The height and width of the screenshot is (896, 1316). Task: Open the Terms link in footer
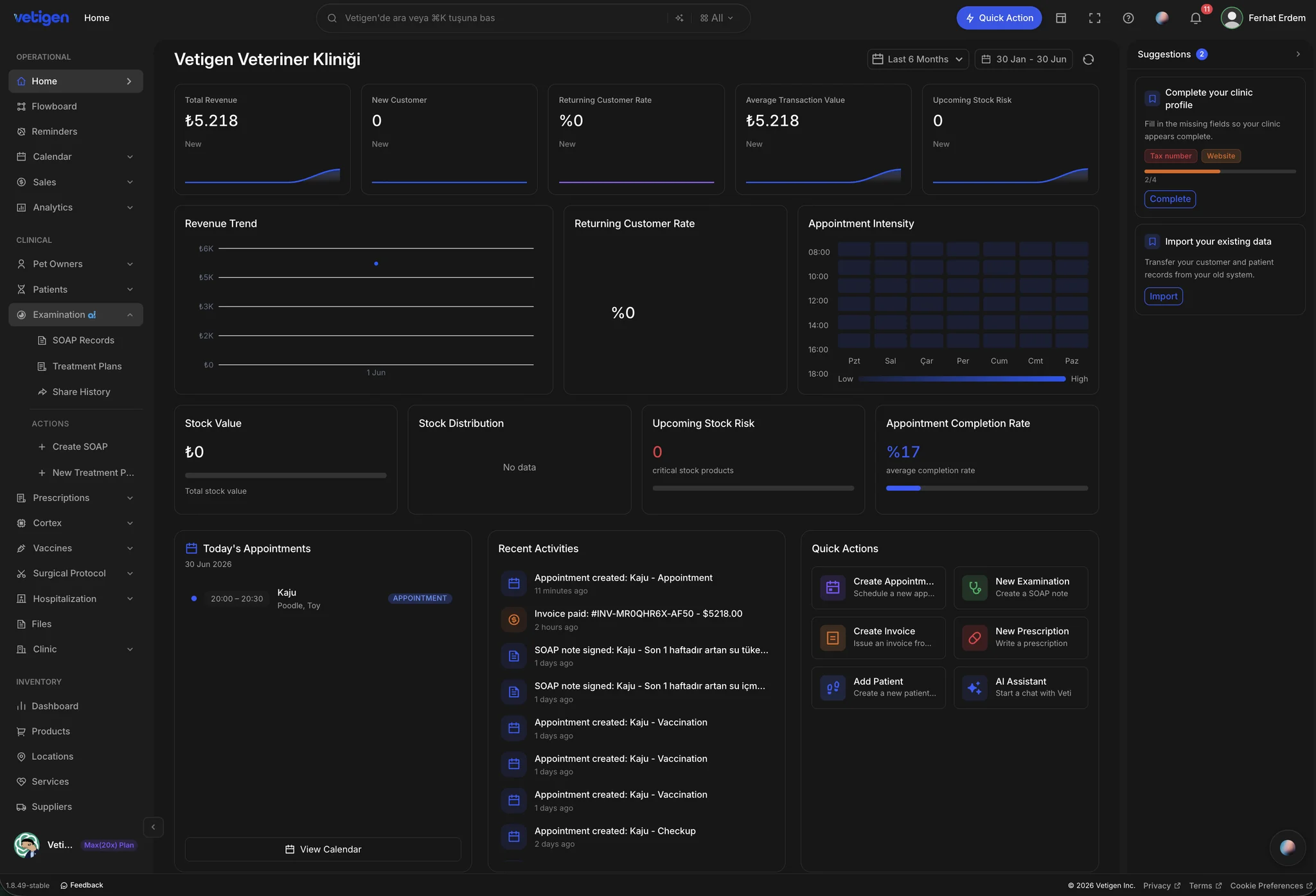click(x=1205, y=886)
